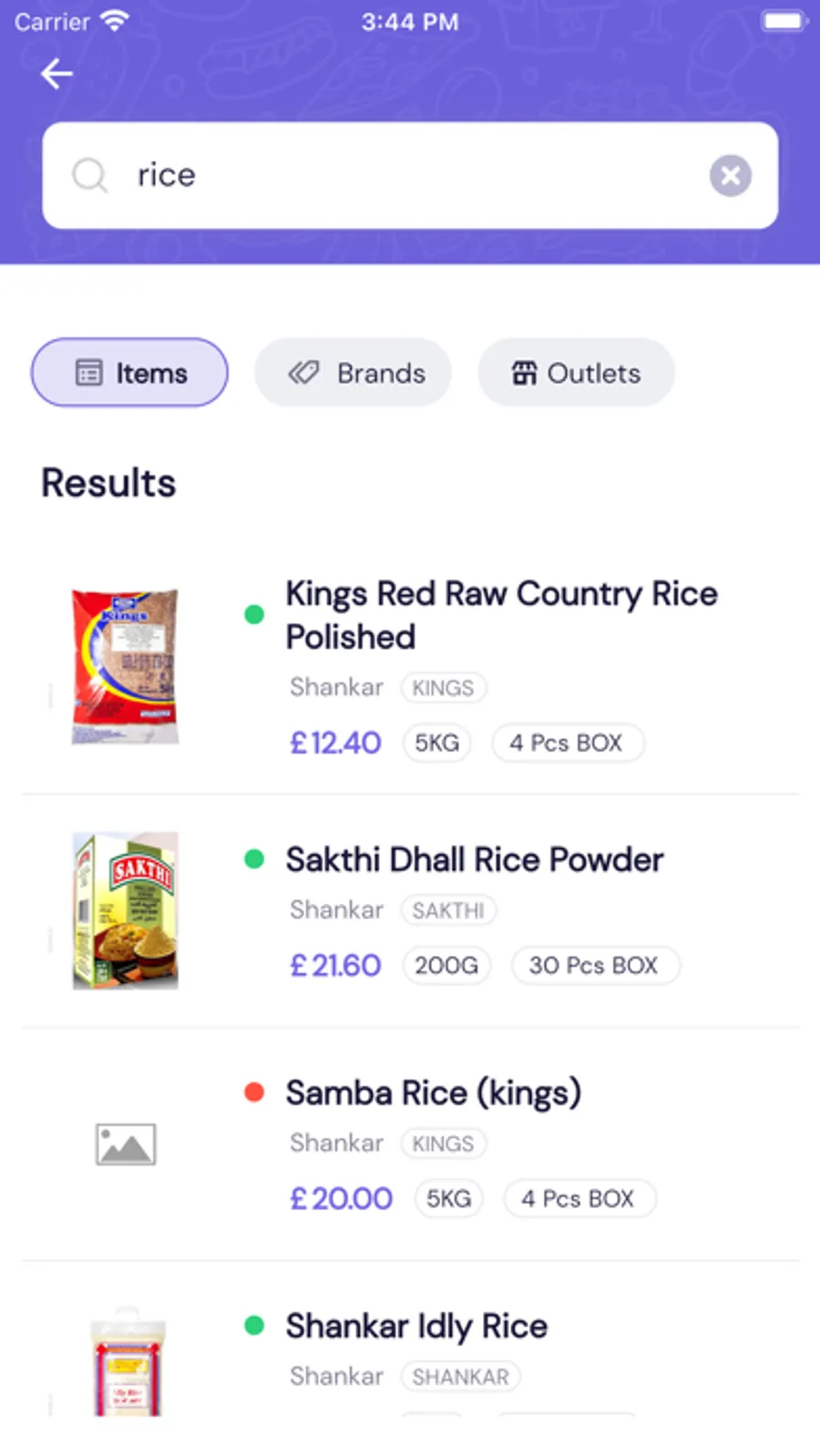Tap the Kings red rice bag thumbnail
Image resolution: width=820 pixels, height=1456 pixels.
[x=126, y=666]
